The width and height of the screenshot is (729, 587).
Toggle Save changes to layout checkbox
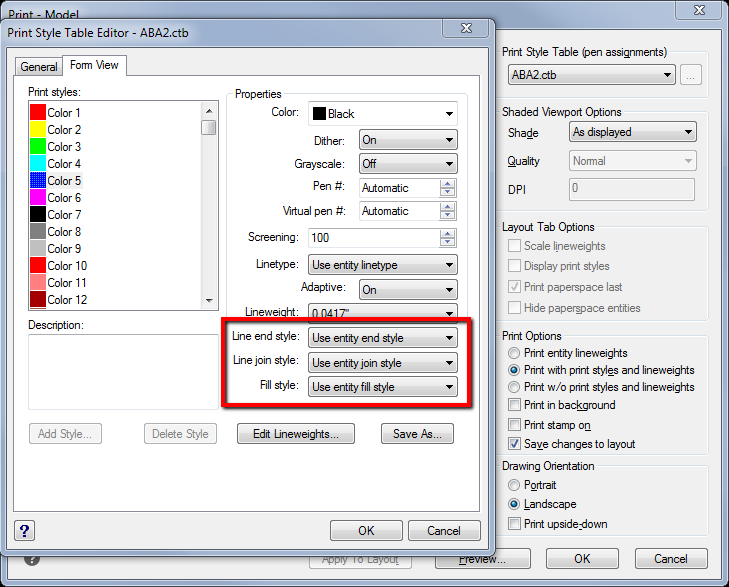514,443
